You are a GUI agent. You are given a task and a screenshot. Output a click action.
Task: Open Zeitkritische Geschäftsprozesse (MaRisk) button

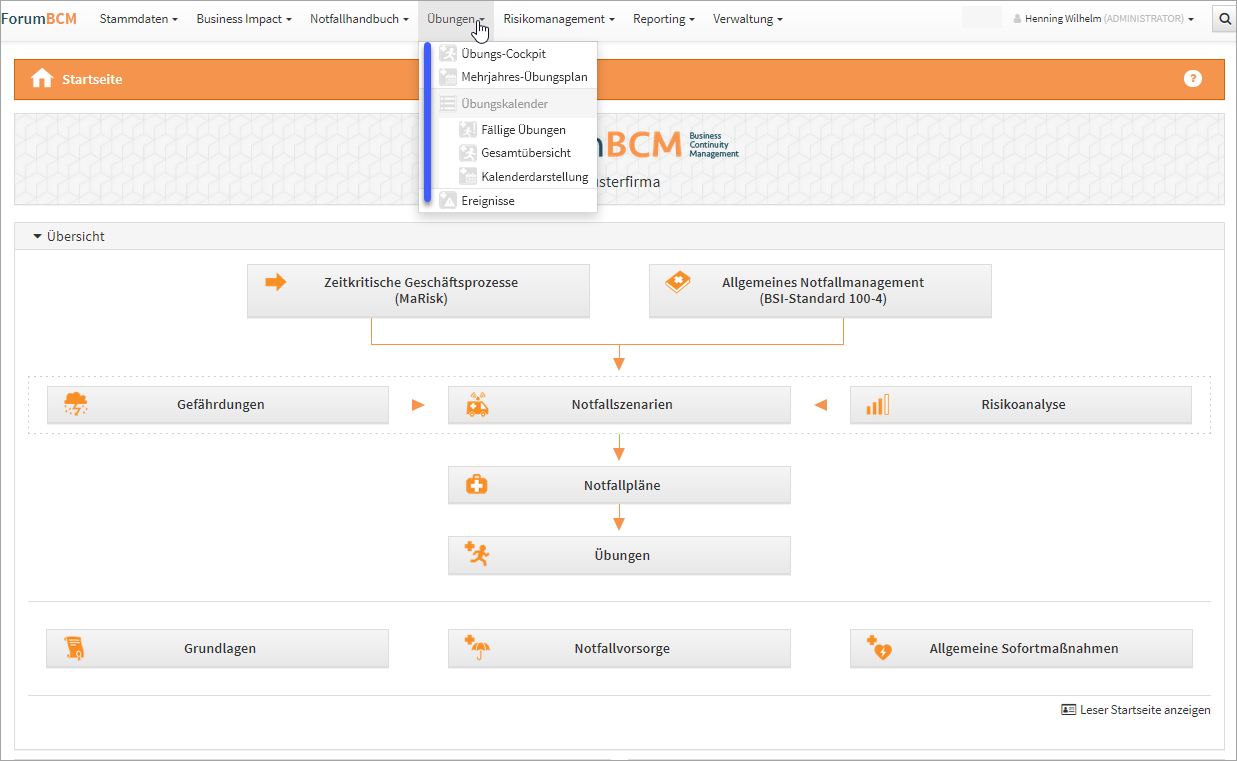pyautogui.click(x=418, y=291)
